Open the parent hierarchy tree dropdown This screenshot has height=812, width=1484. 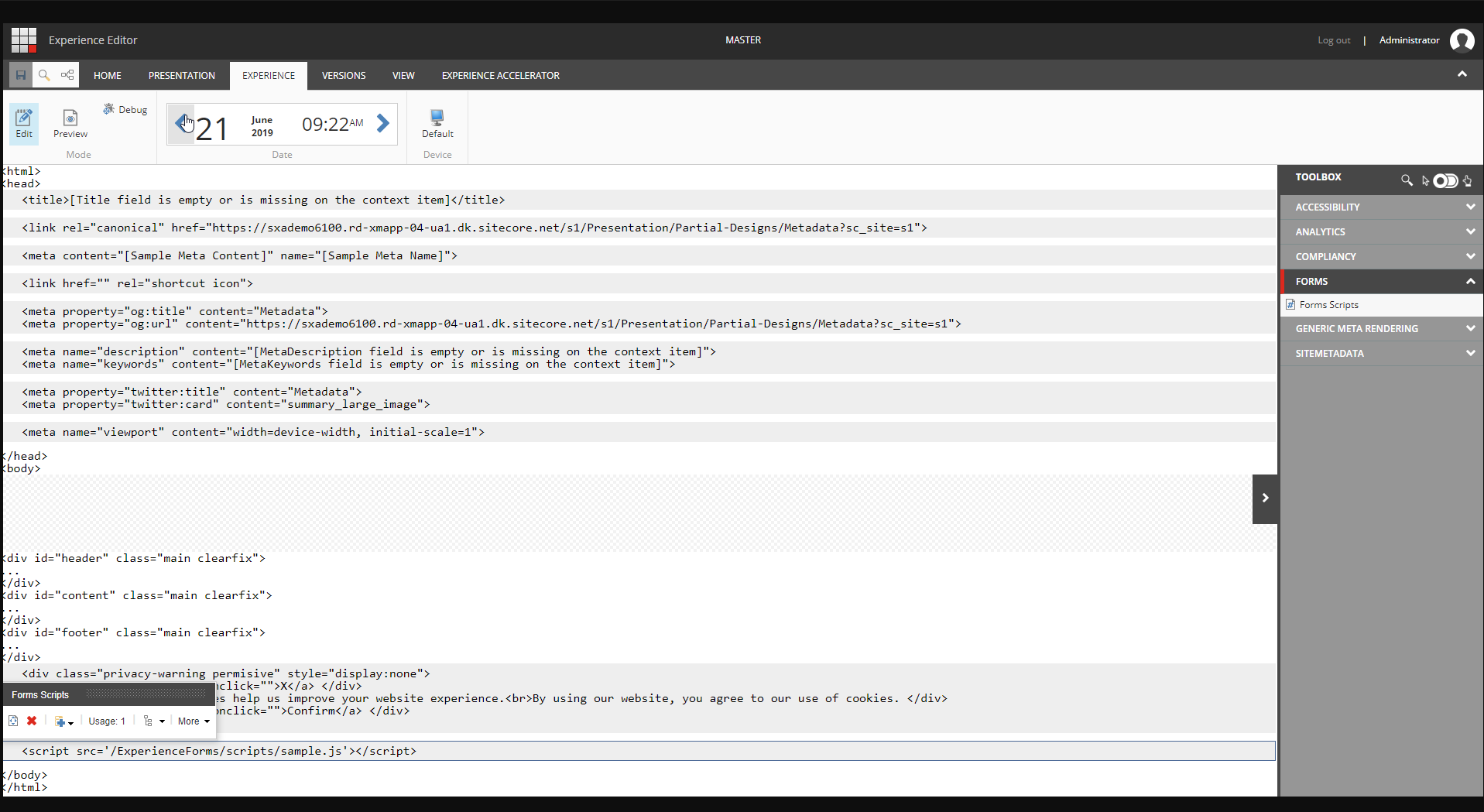click(x=154, y=721)
